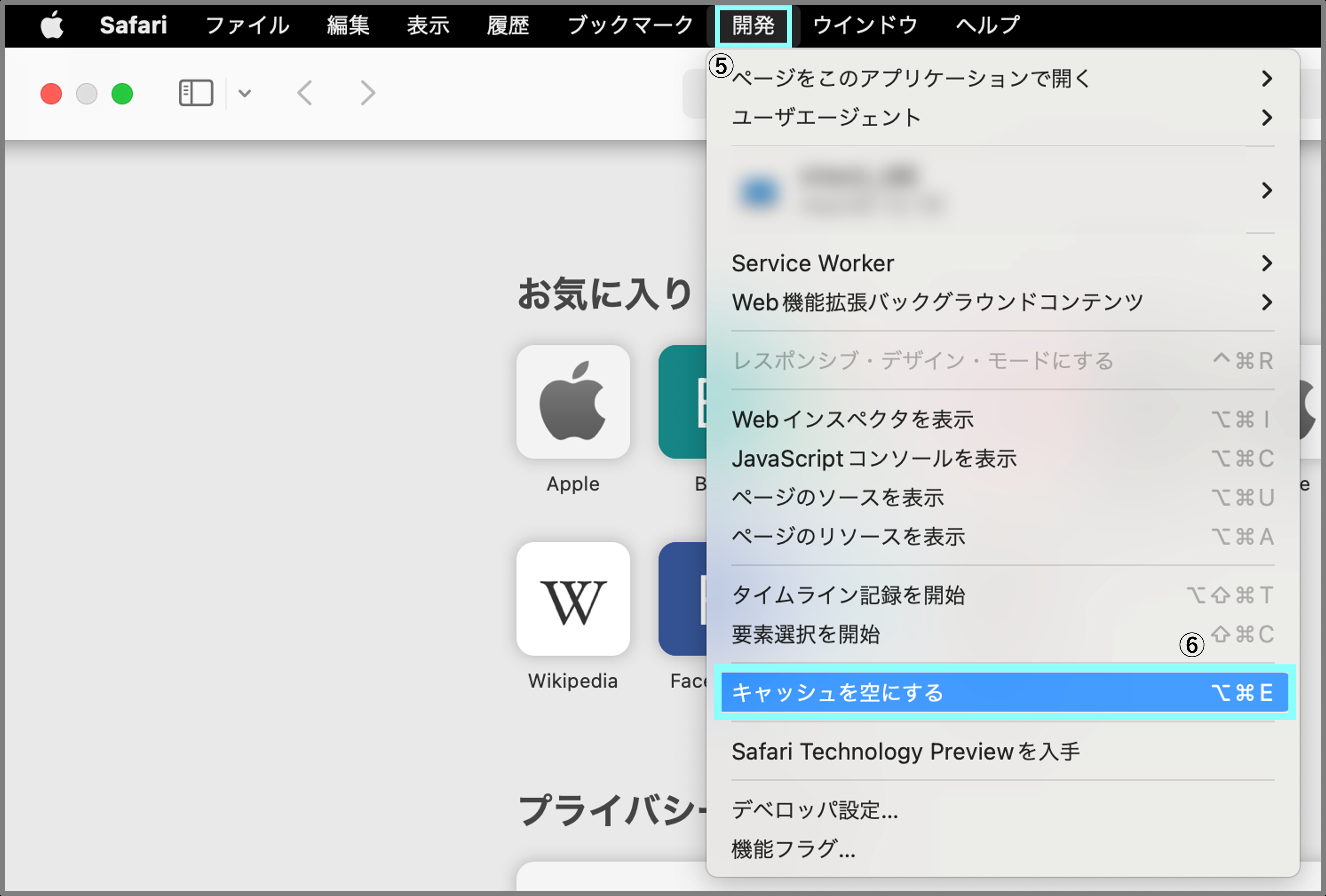Choose キャッシュを空にする

[1004, 692]
